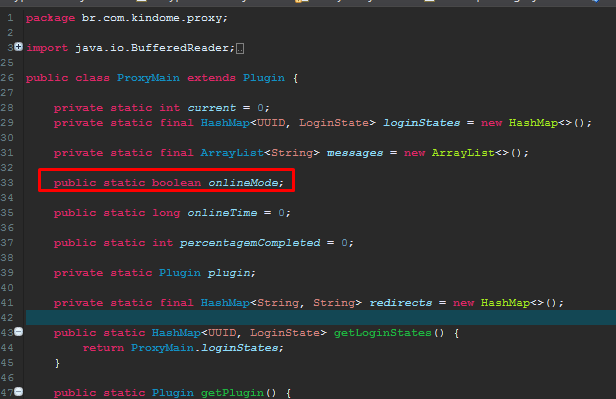Viewport: 616px width, 399px height.
Task: Click the folded imports placeholder box
Action: click(x=240, y=48)
